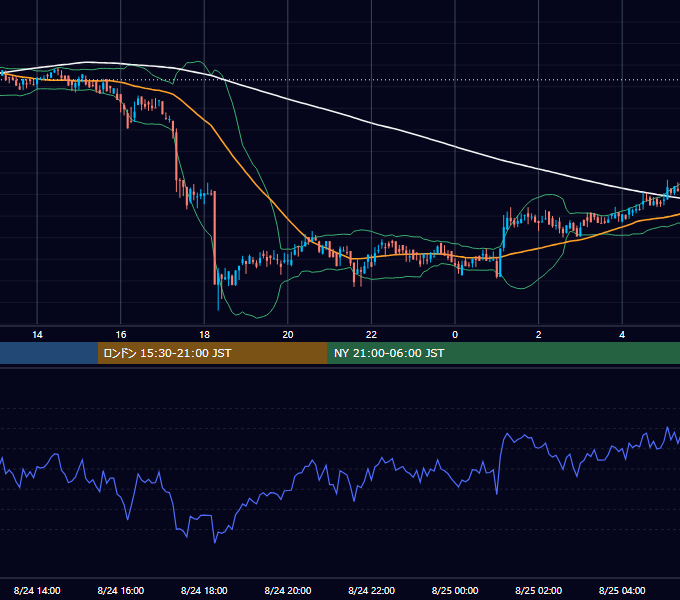Click the hour label 14 on price chart axis
The height and width of the screenshot is (600, 680).
tap(37, 335)
